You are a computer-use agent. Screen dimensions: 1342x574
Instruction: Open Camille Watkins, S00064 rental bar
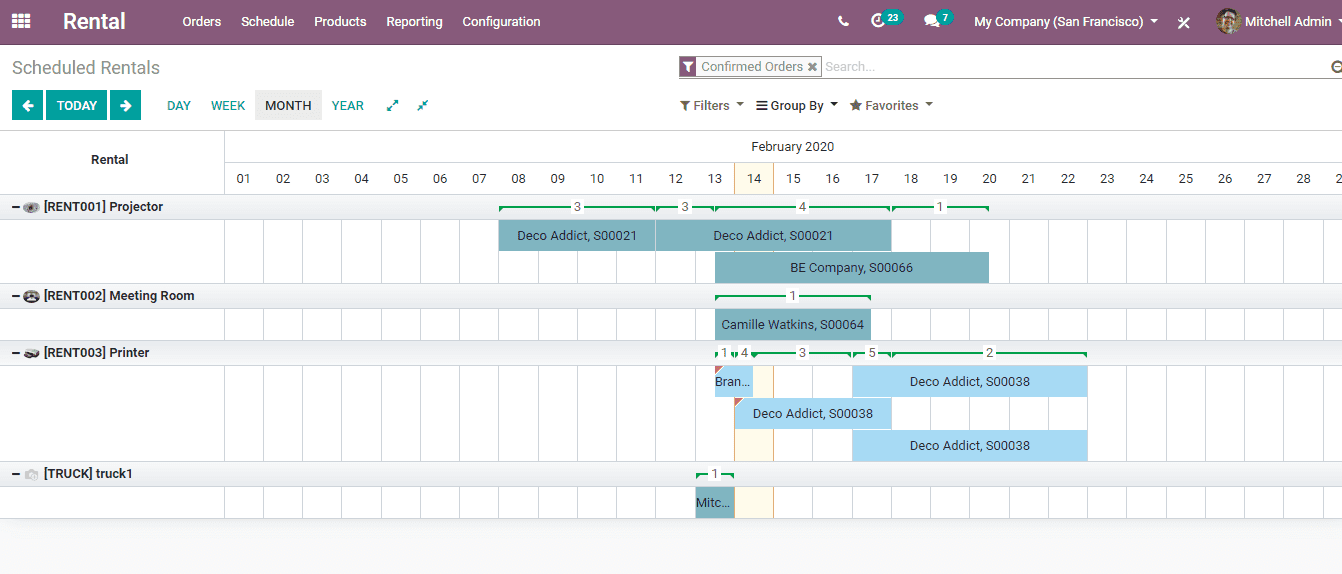793,325
